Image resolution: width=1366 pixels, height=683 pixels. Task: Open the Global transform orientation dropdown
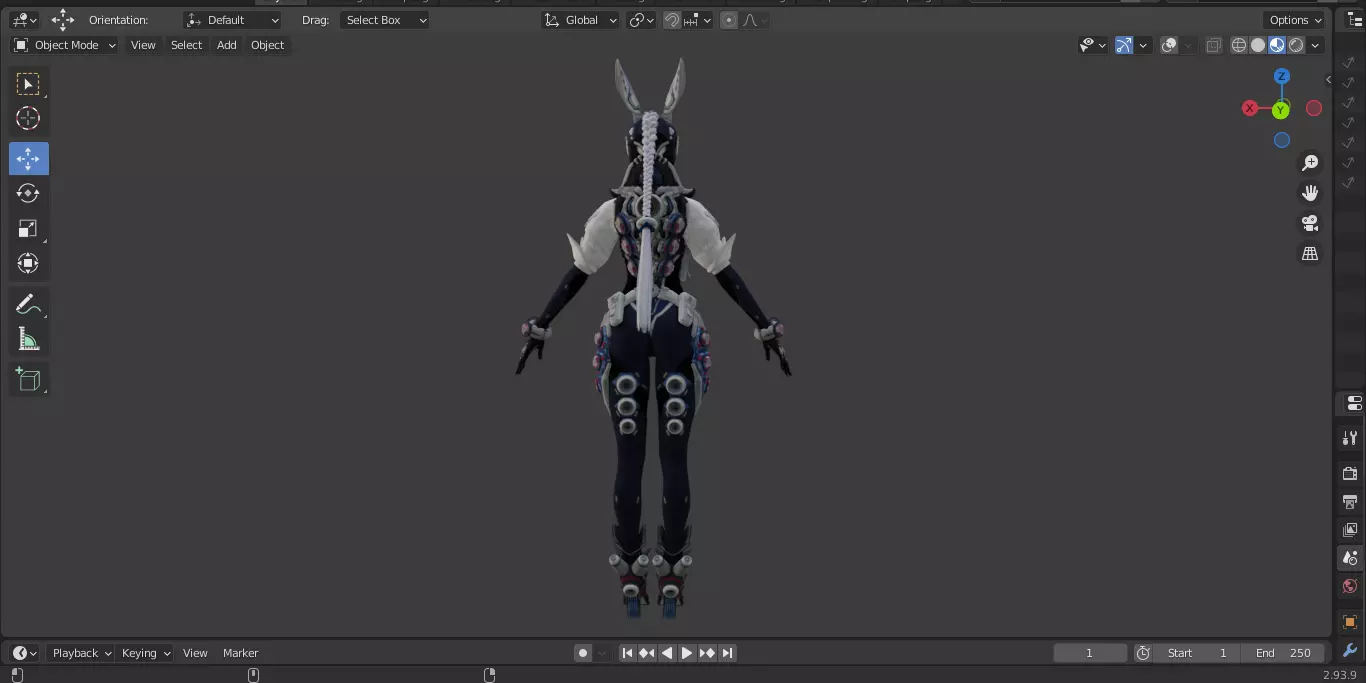point(580,20)
